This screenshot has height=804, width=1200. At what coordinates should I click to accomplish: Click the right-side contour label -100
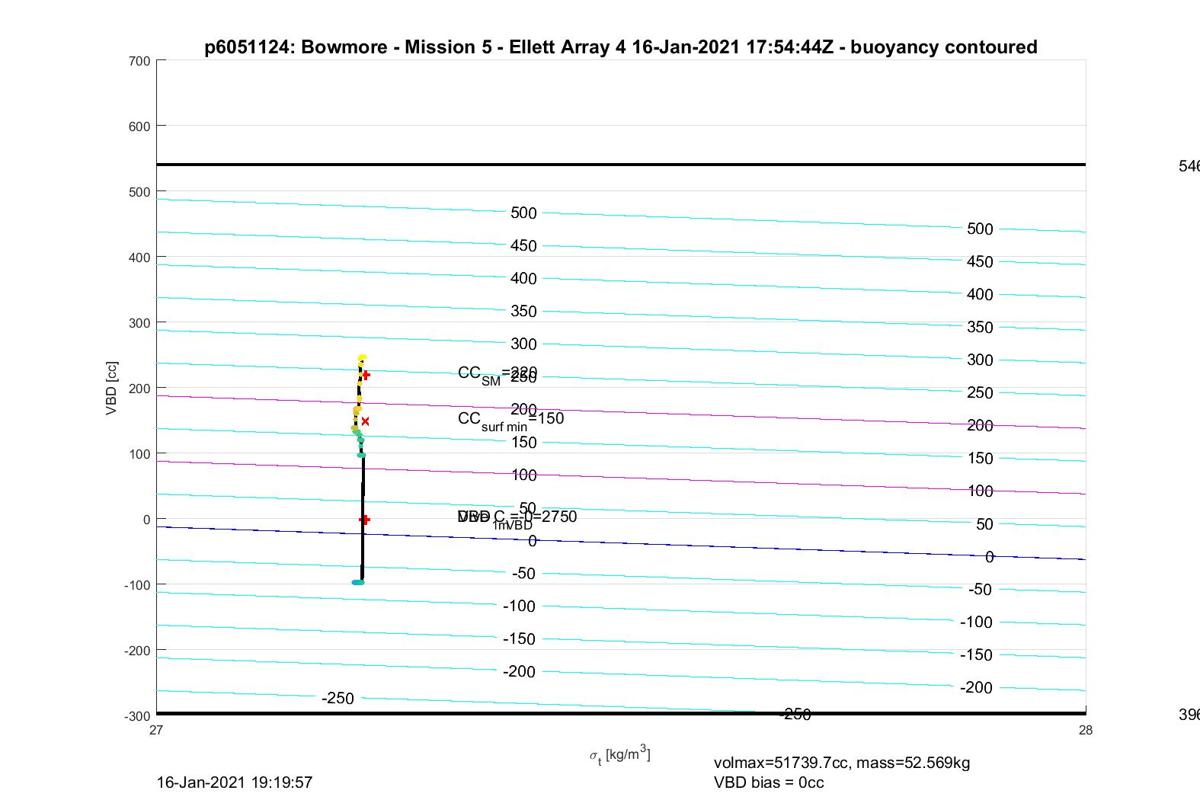coord(976,622)
